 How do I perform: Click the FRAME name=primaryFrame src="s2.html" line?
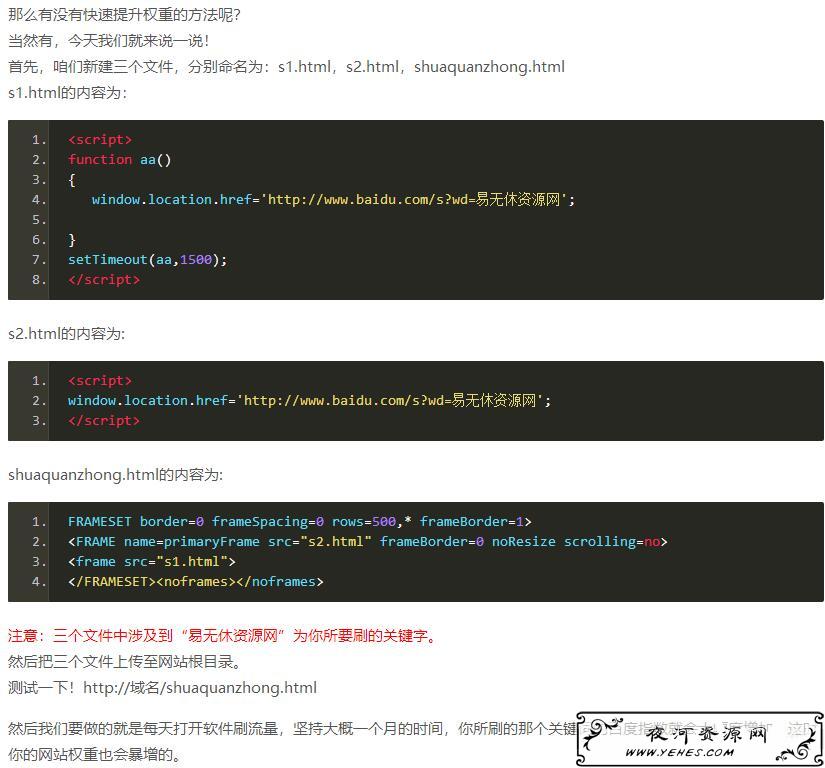pyautogui.click(x=367, y=541)
